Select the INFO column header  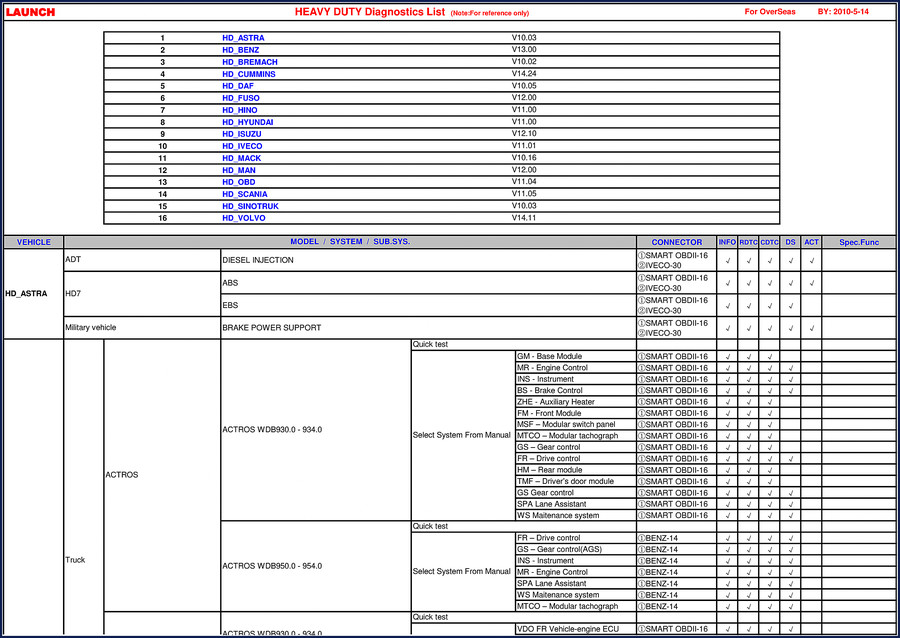[x=727, y=242]
